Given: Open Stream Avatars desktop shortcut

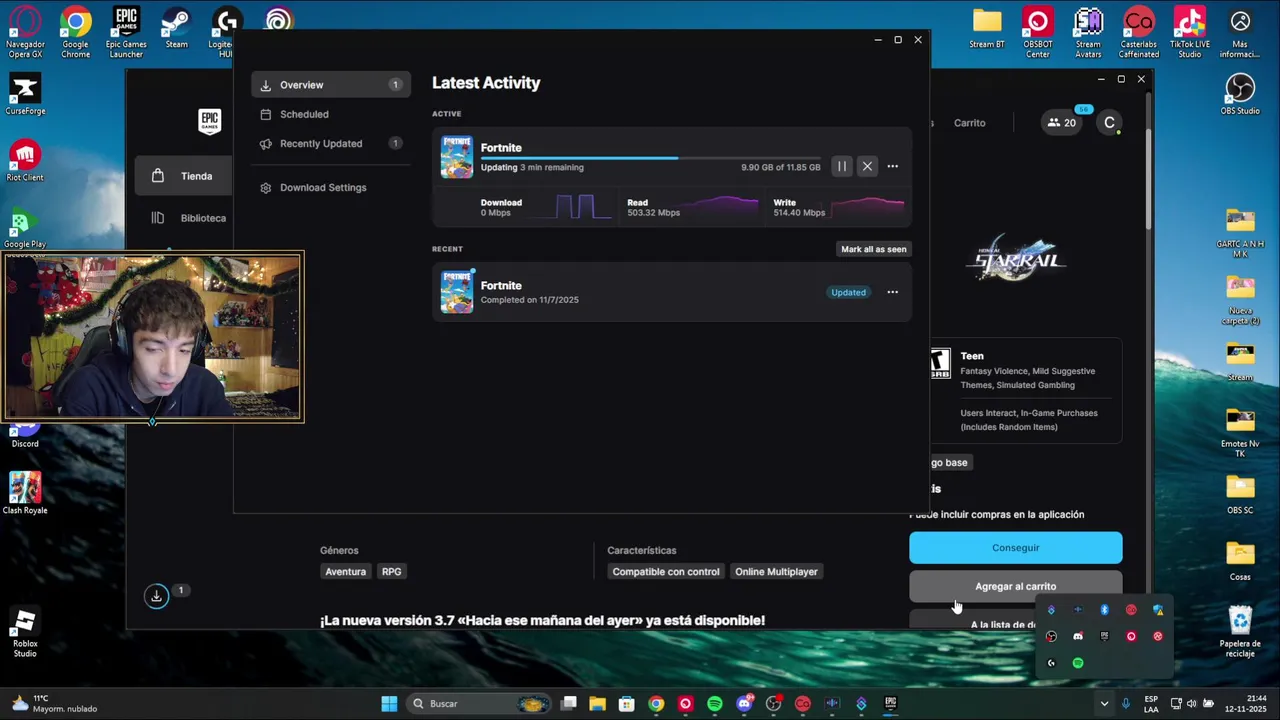Looking at the screenshot, I should click(1088, 33).
